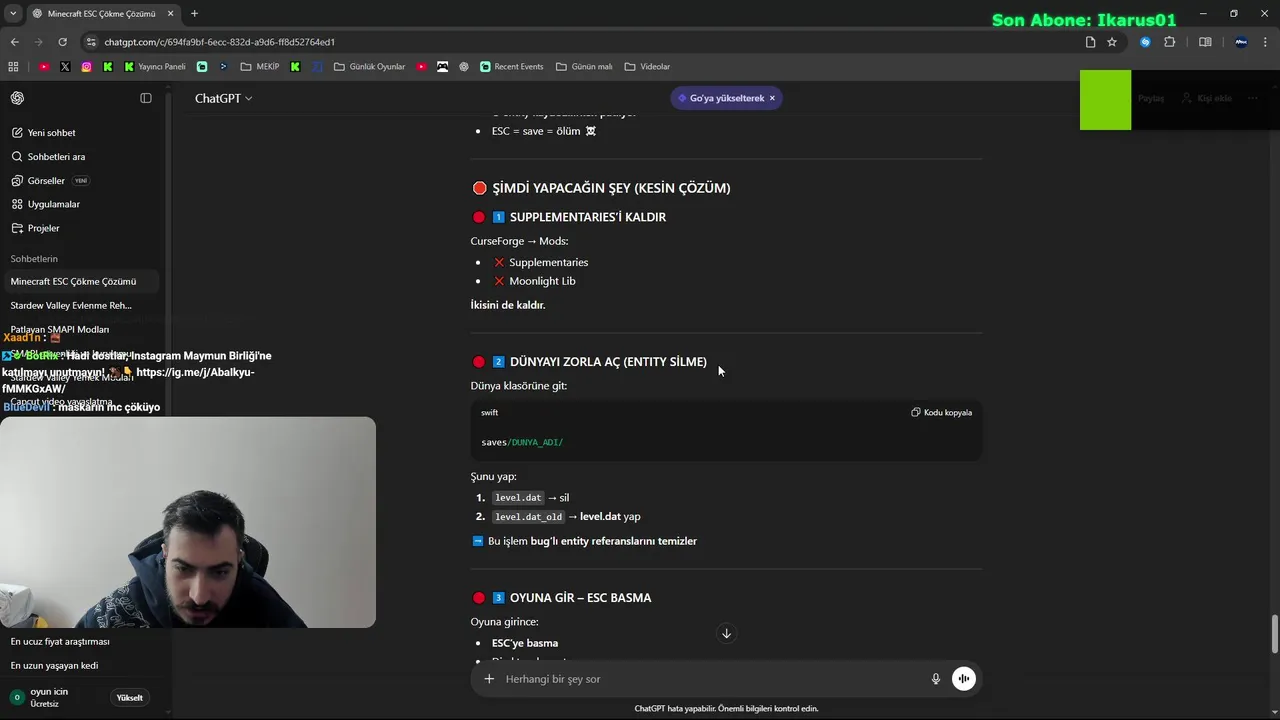Open chat Minecraft ESC Çökme Çözümü

pyautogui.click(x=80, y=282)
